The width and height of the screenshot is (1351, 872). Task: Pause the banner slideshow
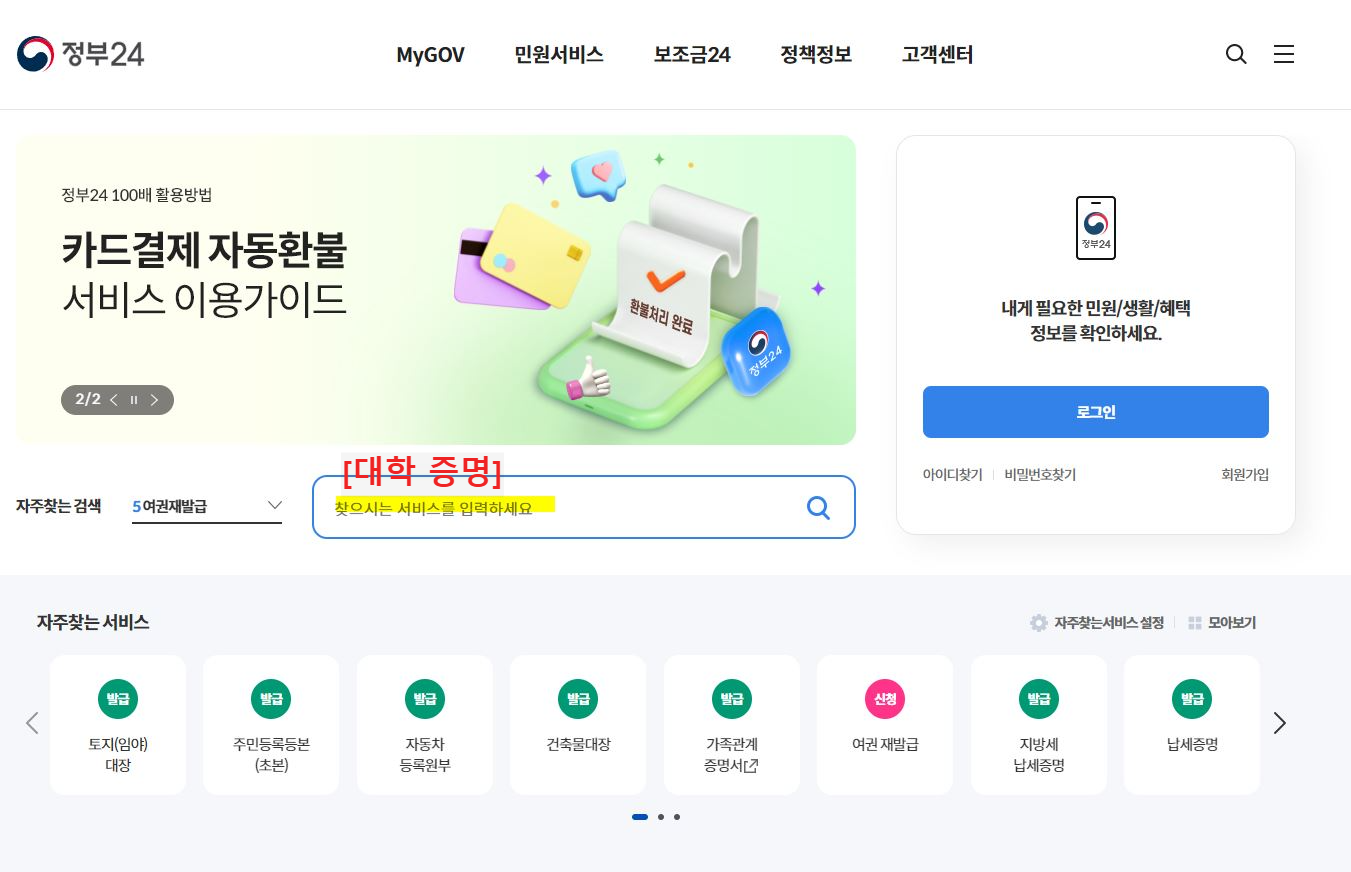134,400
